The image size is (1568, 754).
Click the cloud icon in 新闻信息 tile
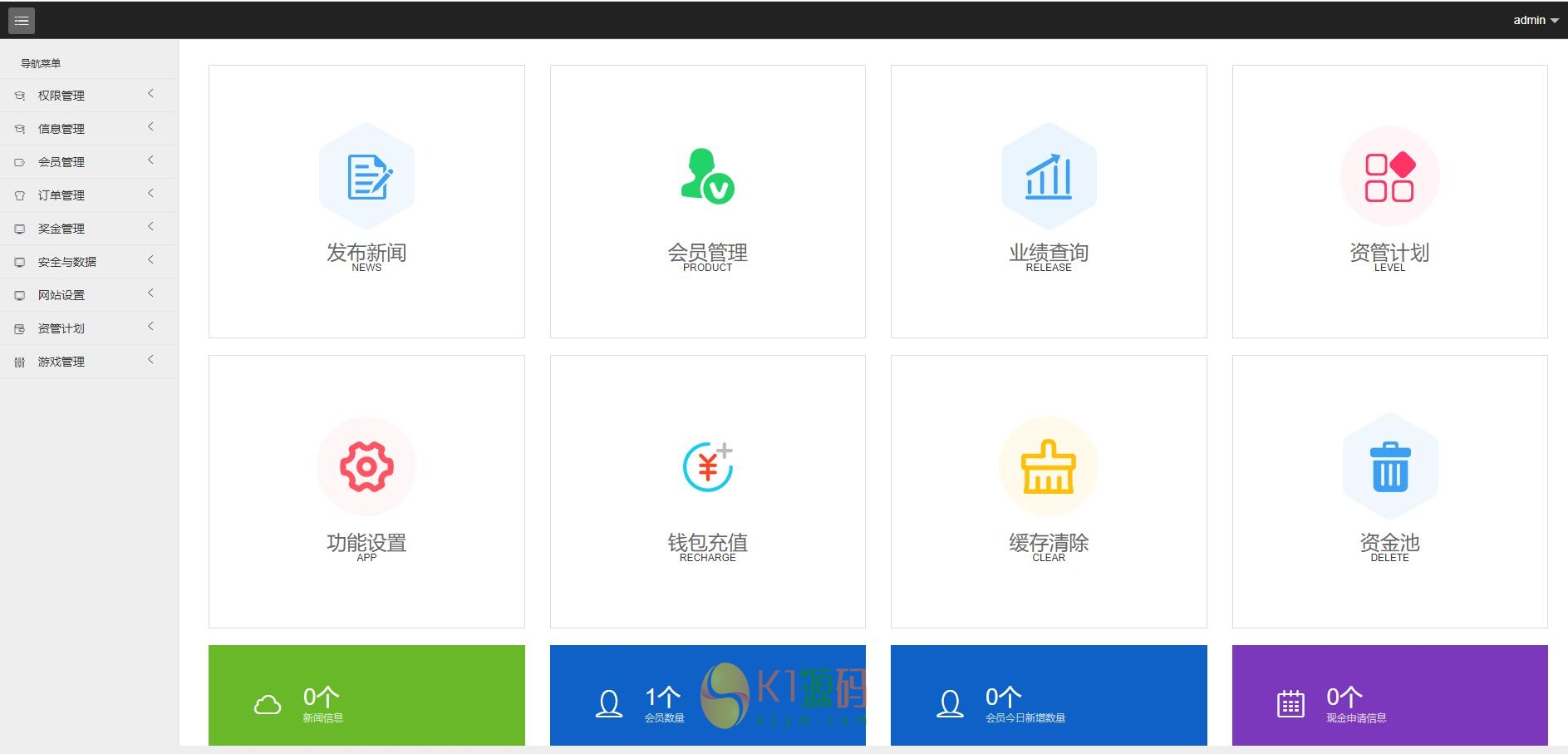click(268, 704)
